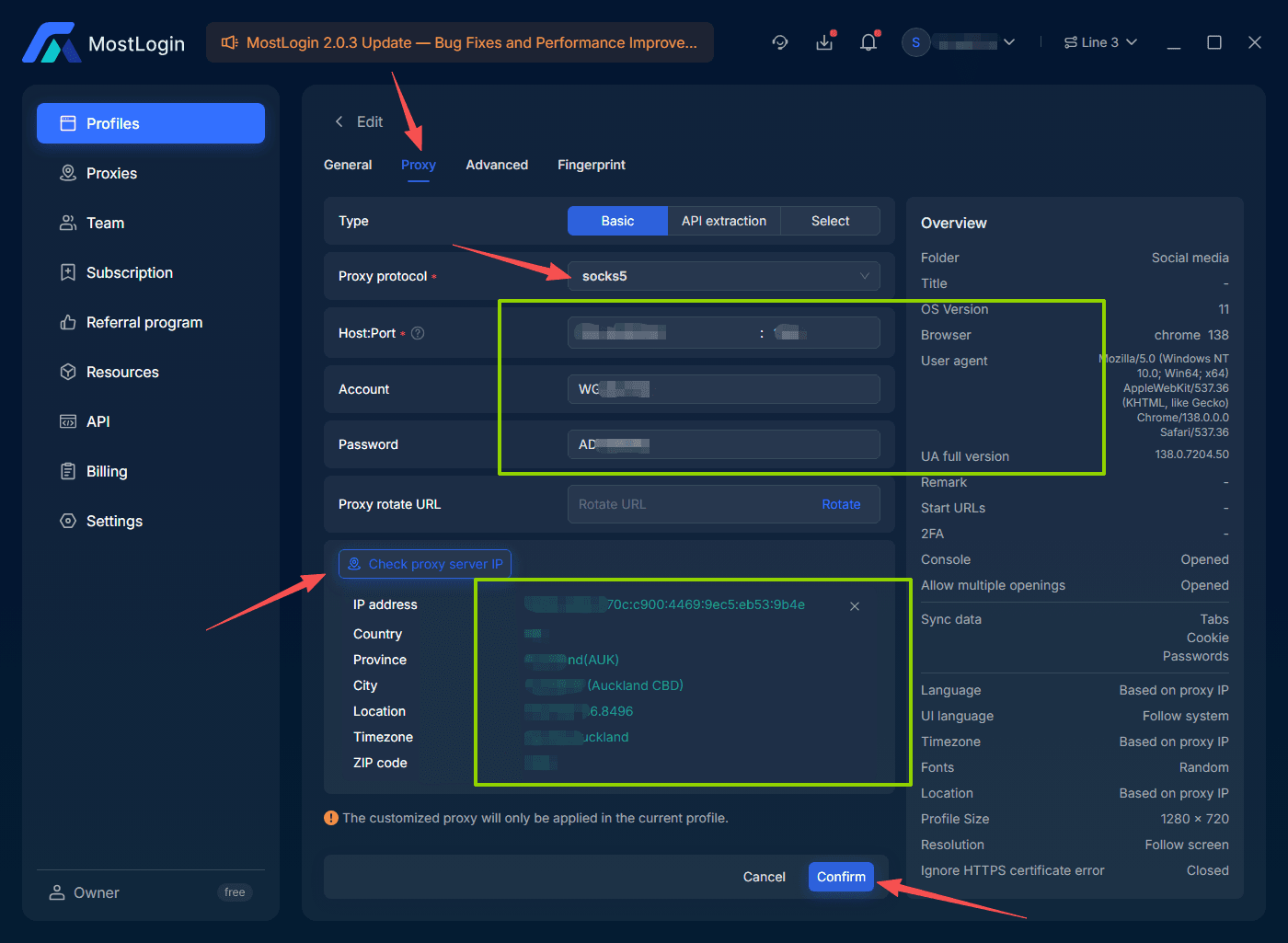Switch to the Fingerprint tab
Image resolution: width=1288 pixels, height=943 pixels.
(592, 165)
